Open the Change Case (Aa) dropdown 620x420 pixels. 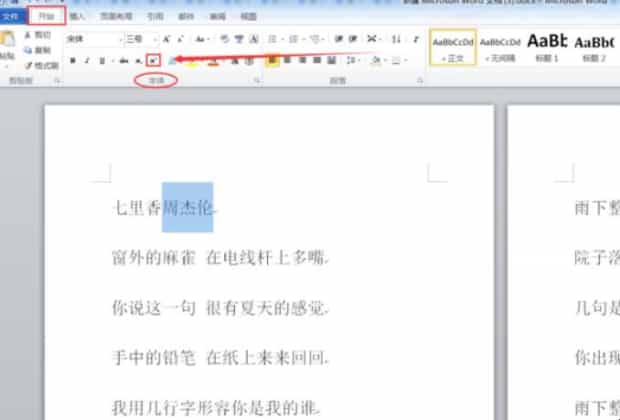pos(202,39)
